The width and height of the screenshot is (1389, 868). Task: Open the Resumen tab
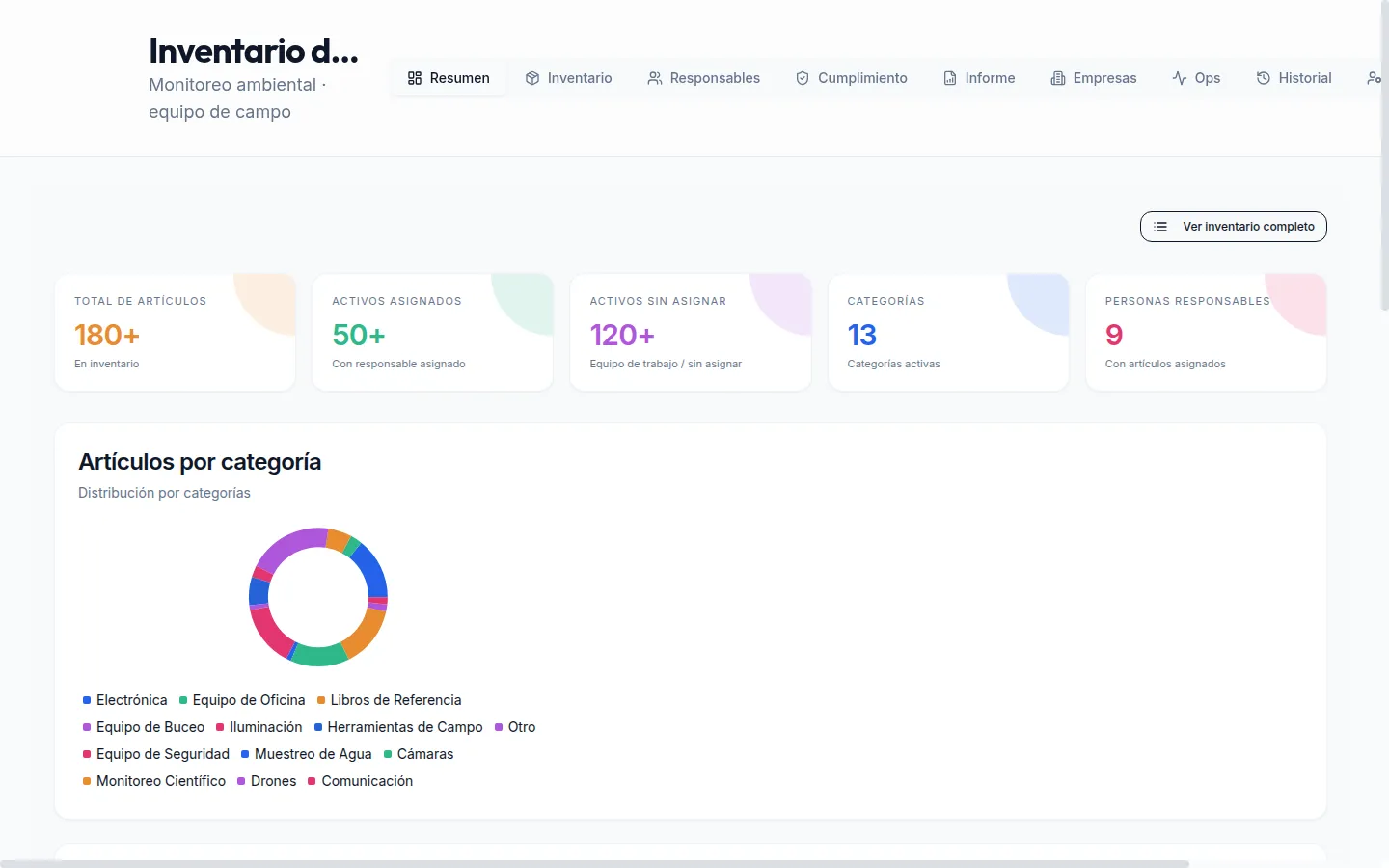[x=449, y=78]
